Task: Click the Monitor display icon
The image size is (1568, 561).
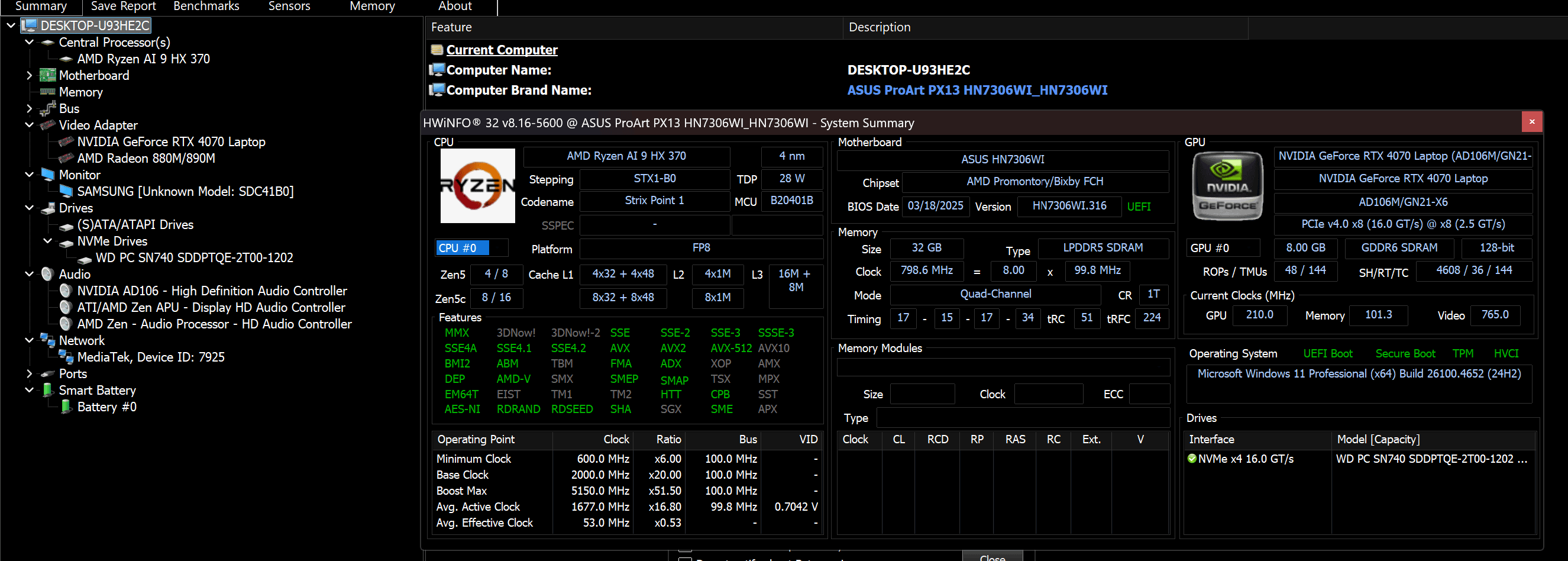Action: pos(47,175)
